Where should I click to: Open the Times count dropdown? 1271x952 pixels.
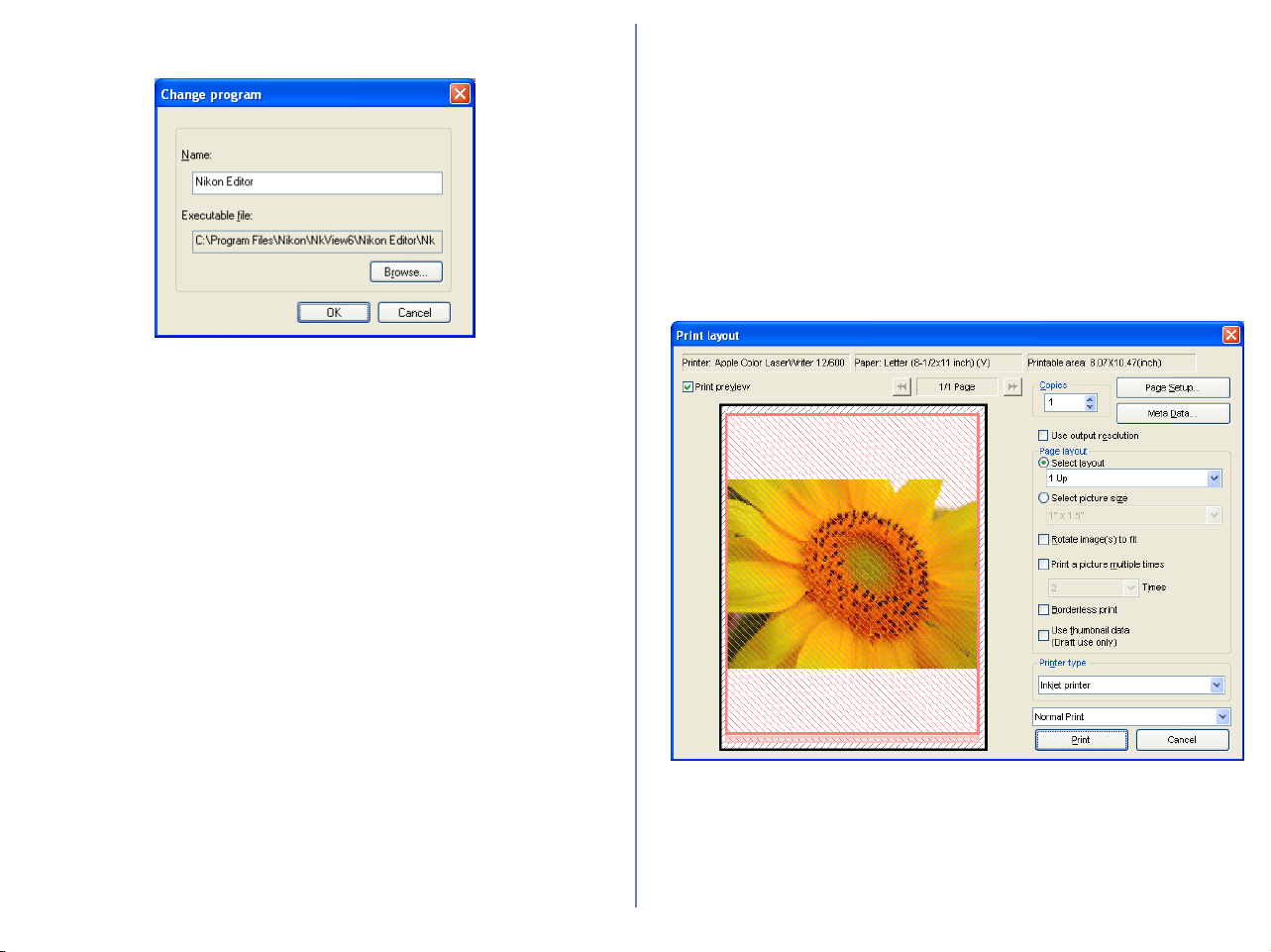[x=1131, y=588]
